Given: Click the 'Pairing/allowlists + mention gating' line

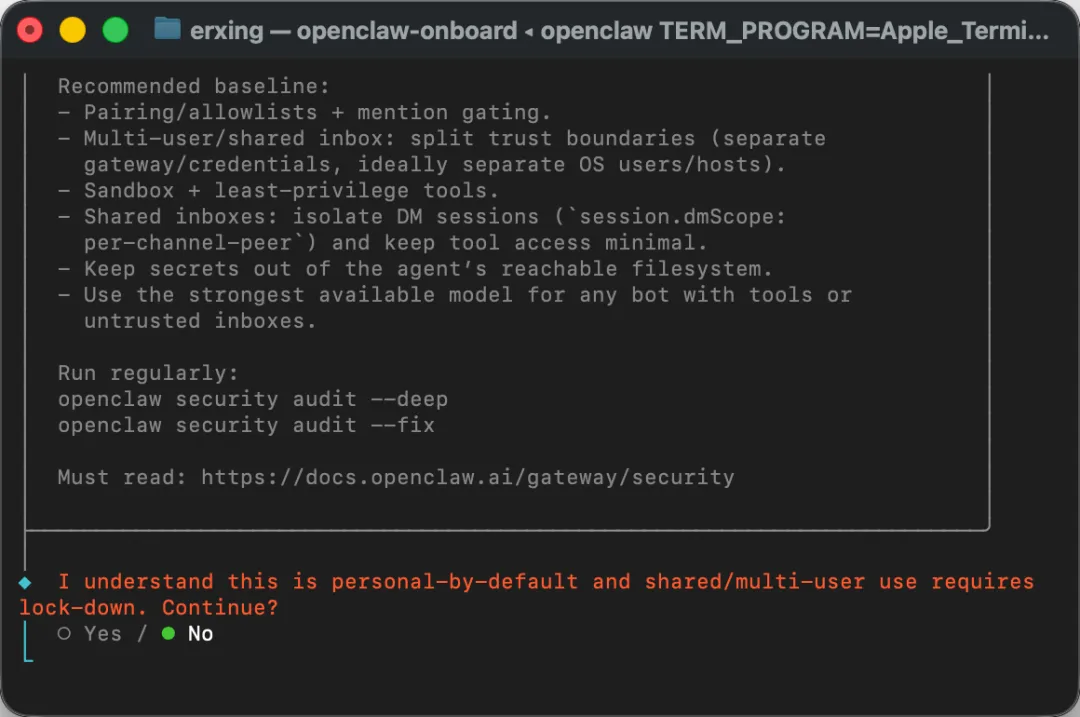Looking at the screenshot, I should coord(304,112).
